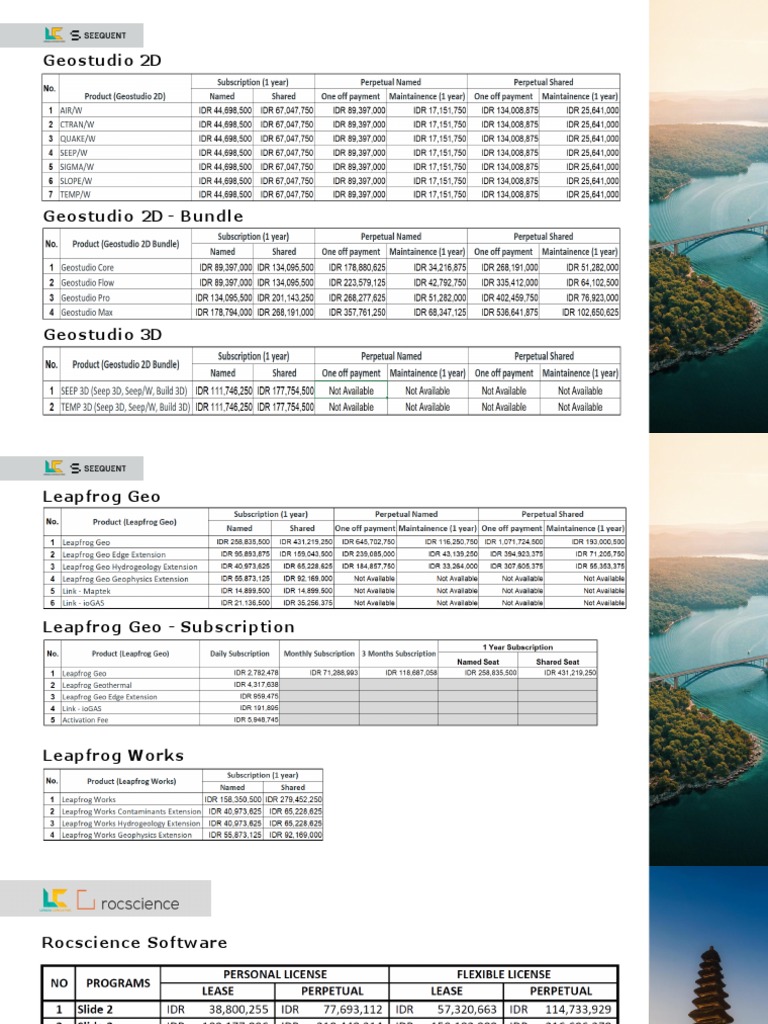Click the value IDR 357,761,250
This screenshot has width=768, height=1024.
click(x=357, y=313)
